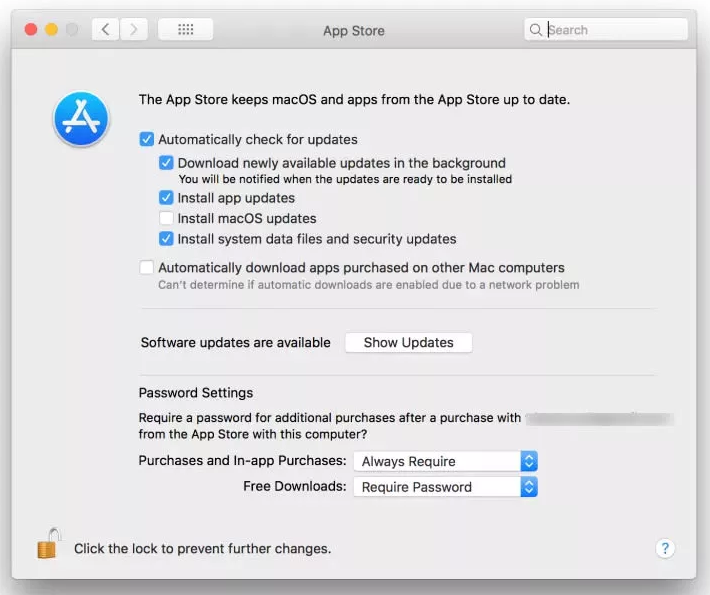
Task: Click the forward navigation arrow
Action: 134,30
